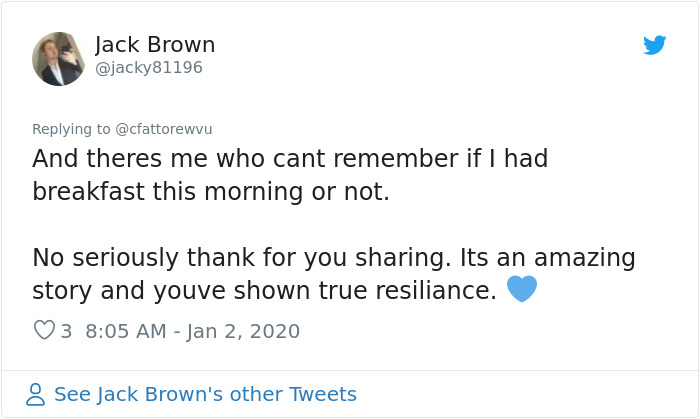The height and width of the screenshot is (419, 700).
Task: Like the tweet with the heart icon
Action: pos(44,330)
